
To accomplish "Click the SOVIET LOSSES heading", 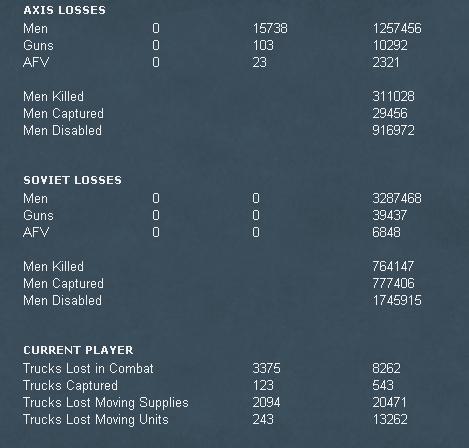I will click(72, 180).
